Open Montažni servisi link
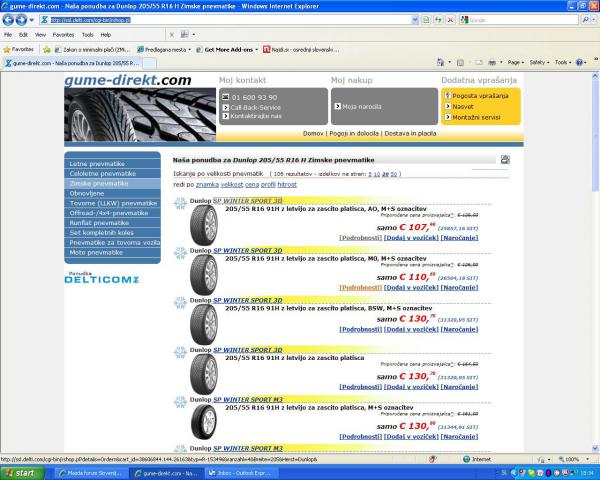Image resolution: width=600 pixels, height=480 pixels. 476,118
